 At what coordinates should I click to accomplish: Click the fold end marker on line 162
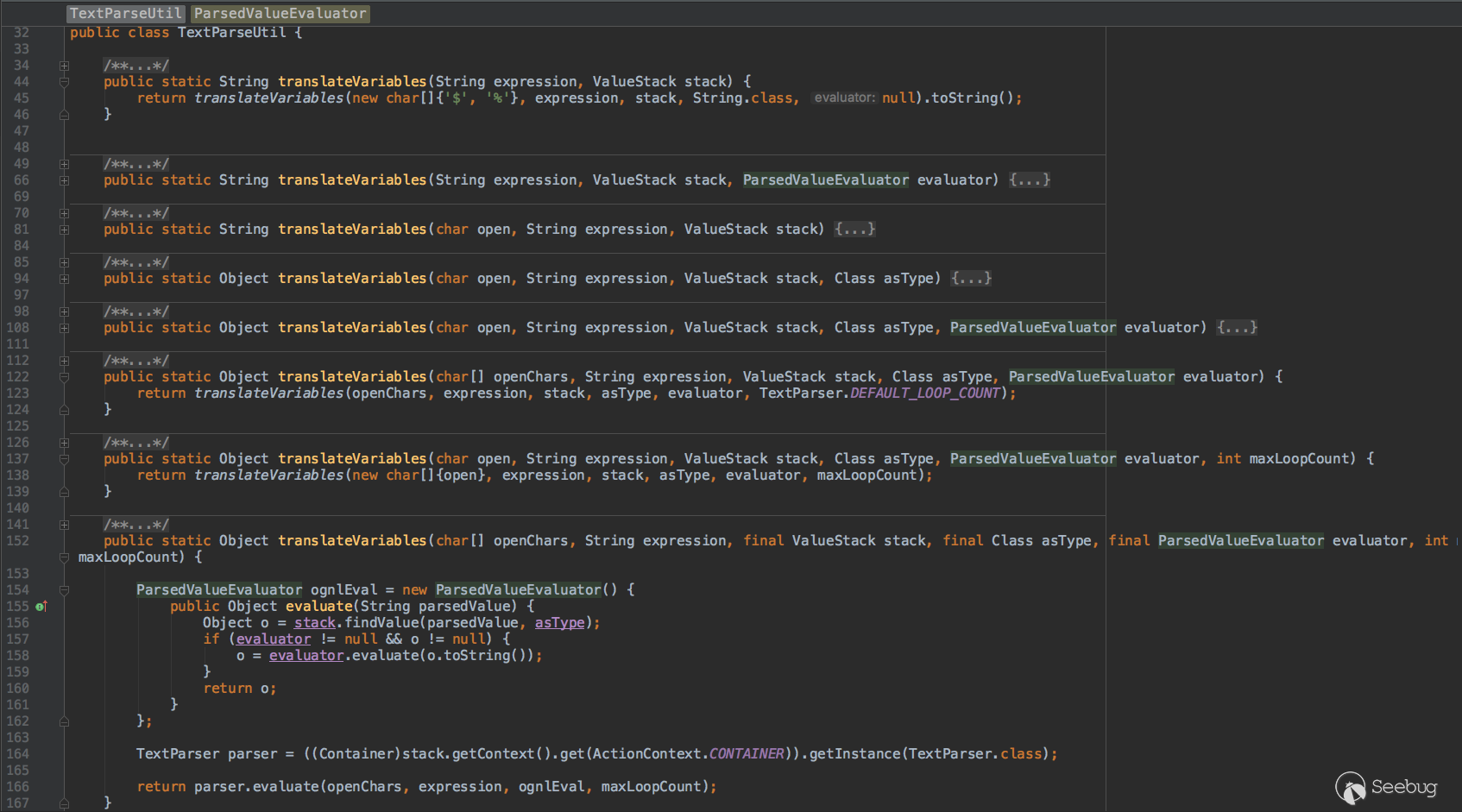[x=64, y=721]
